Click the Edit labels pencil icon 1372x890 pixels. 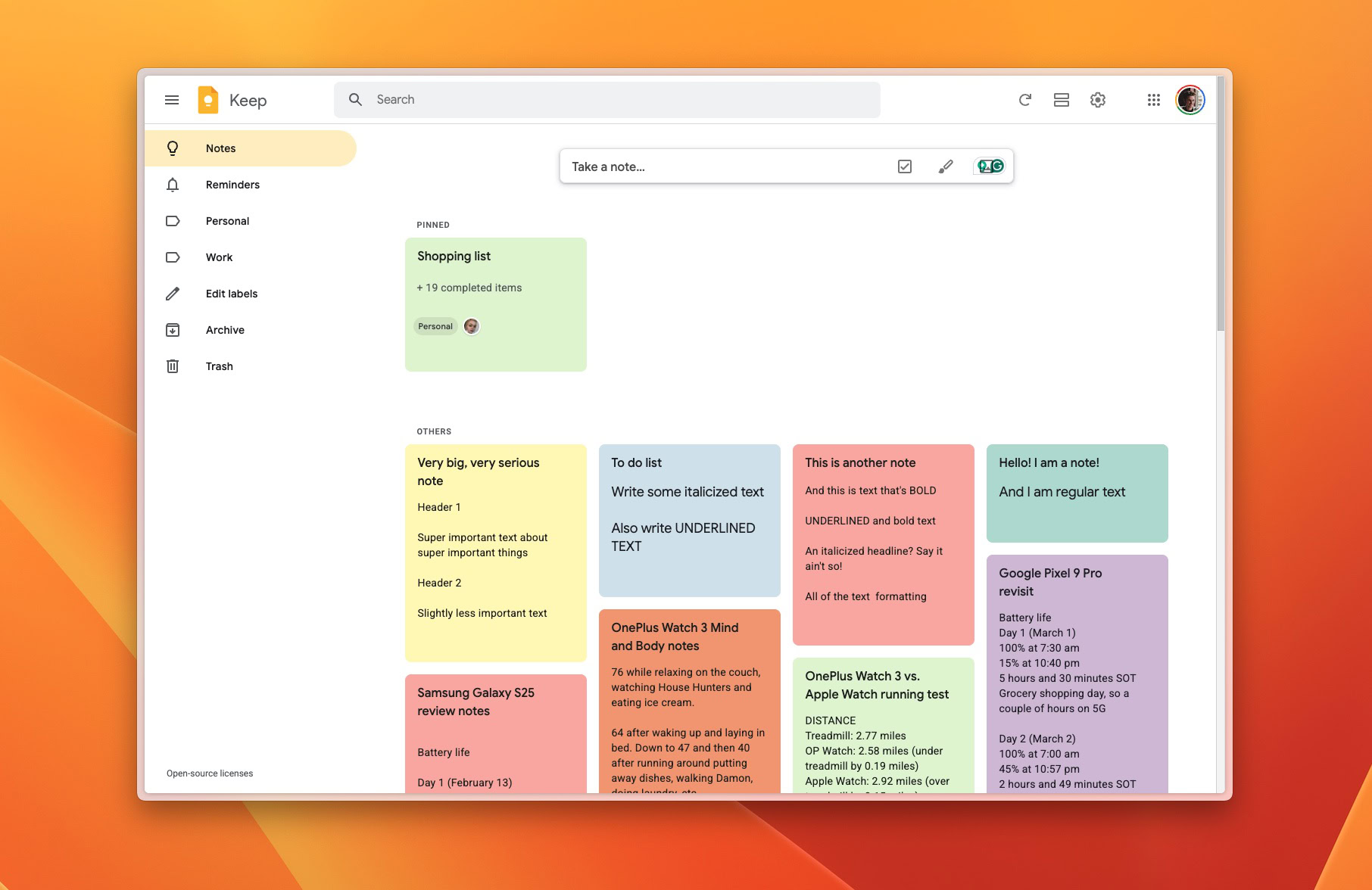(x=173, y=294)
